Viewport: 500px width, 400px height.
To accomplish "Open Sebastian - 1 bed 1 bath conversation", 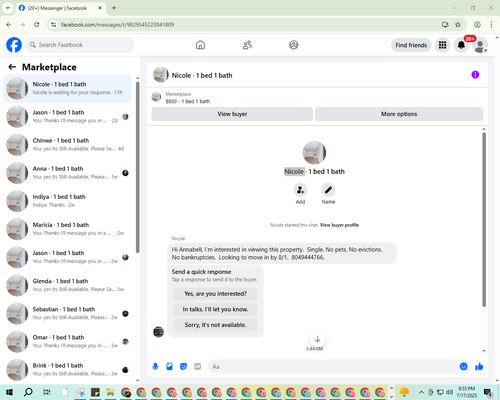I will tap(67, 313).
